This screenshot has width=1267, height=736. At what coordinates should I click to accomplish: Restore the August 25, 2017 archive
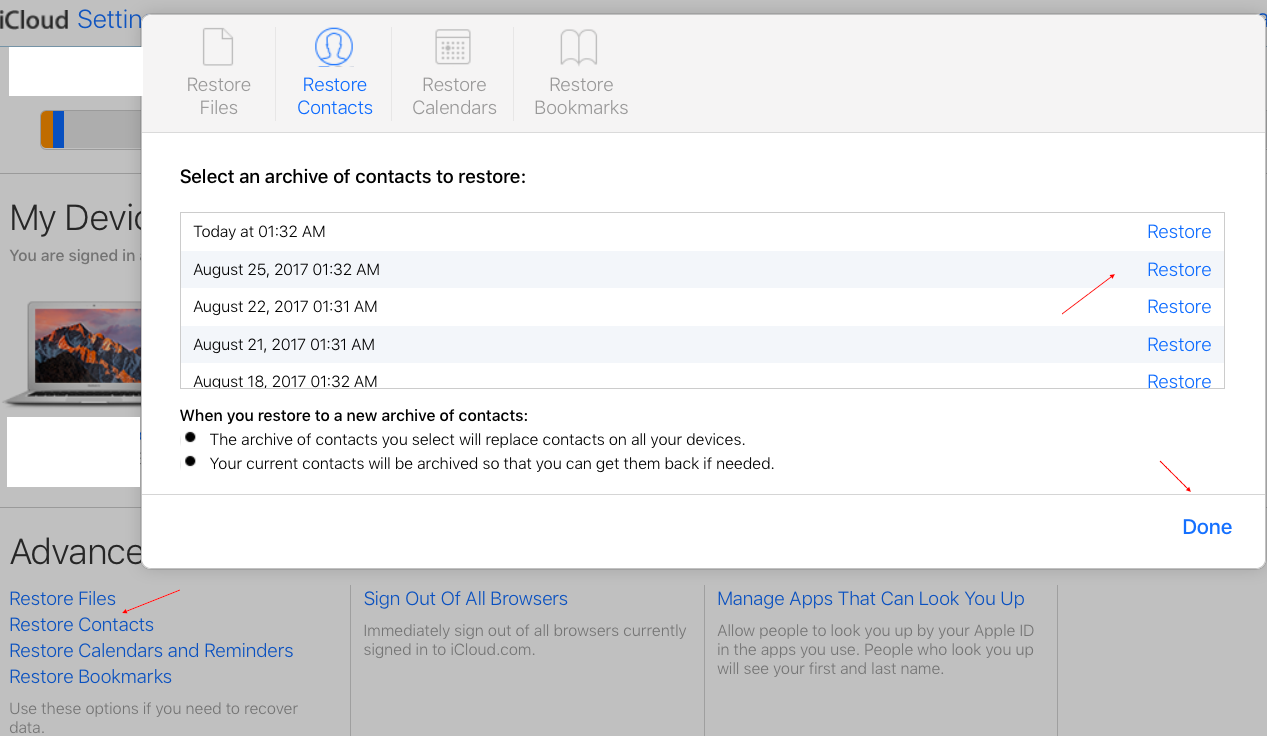[x=1178, y=270]
